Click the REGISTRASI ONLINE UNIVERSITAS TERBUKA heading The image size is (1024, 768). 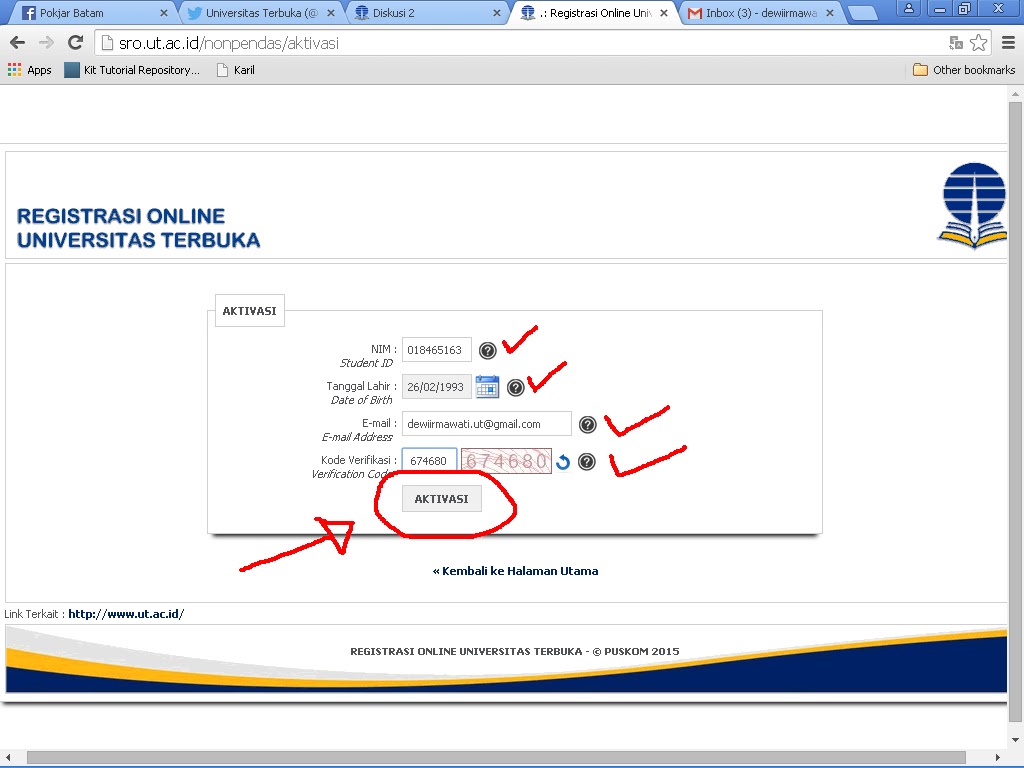138,228
